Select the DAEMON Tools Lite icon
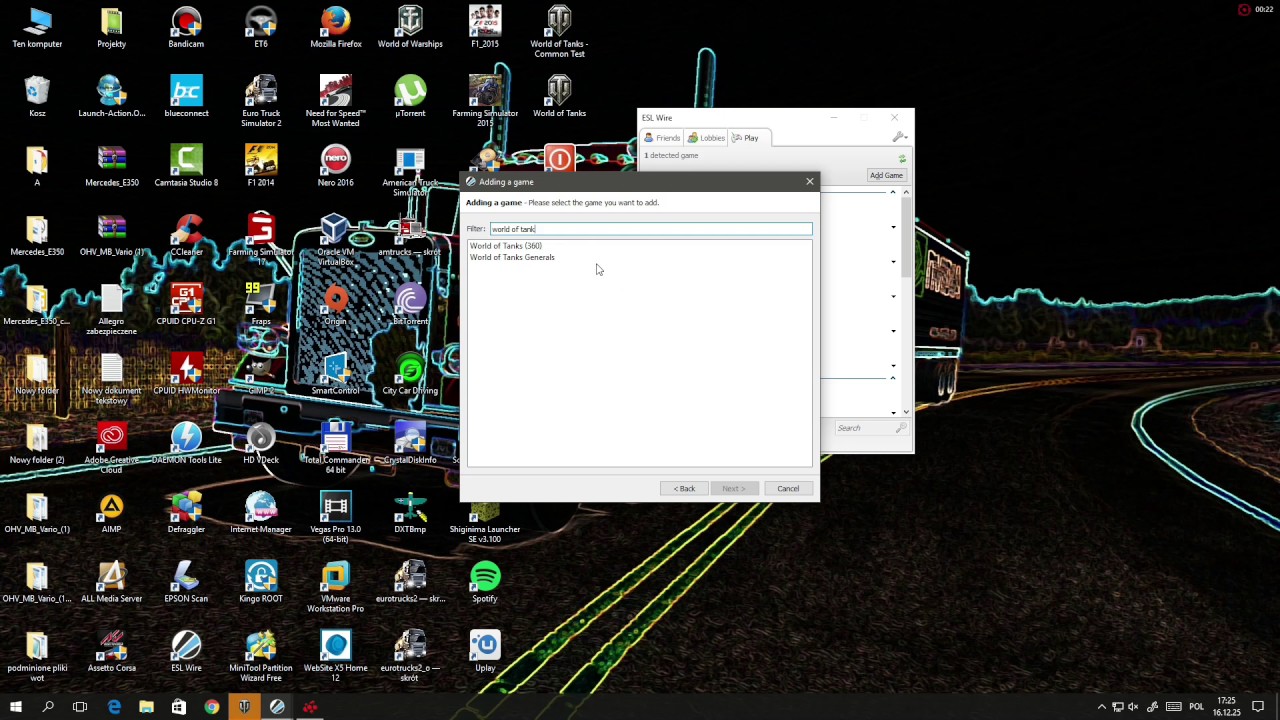This screenshot has height=720, width=1280. [186, 443]
